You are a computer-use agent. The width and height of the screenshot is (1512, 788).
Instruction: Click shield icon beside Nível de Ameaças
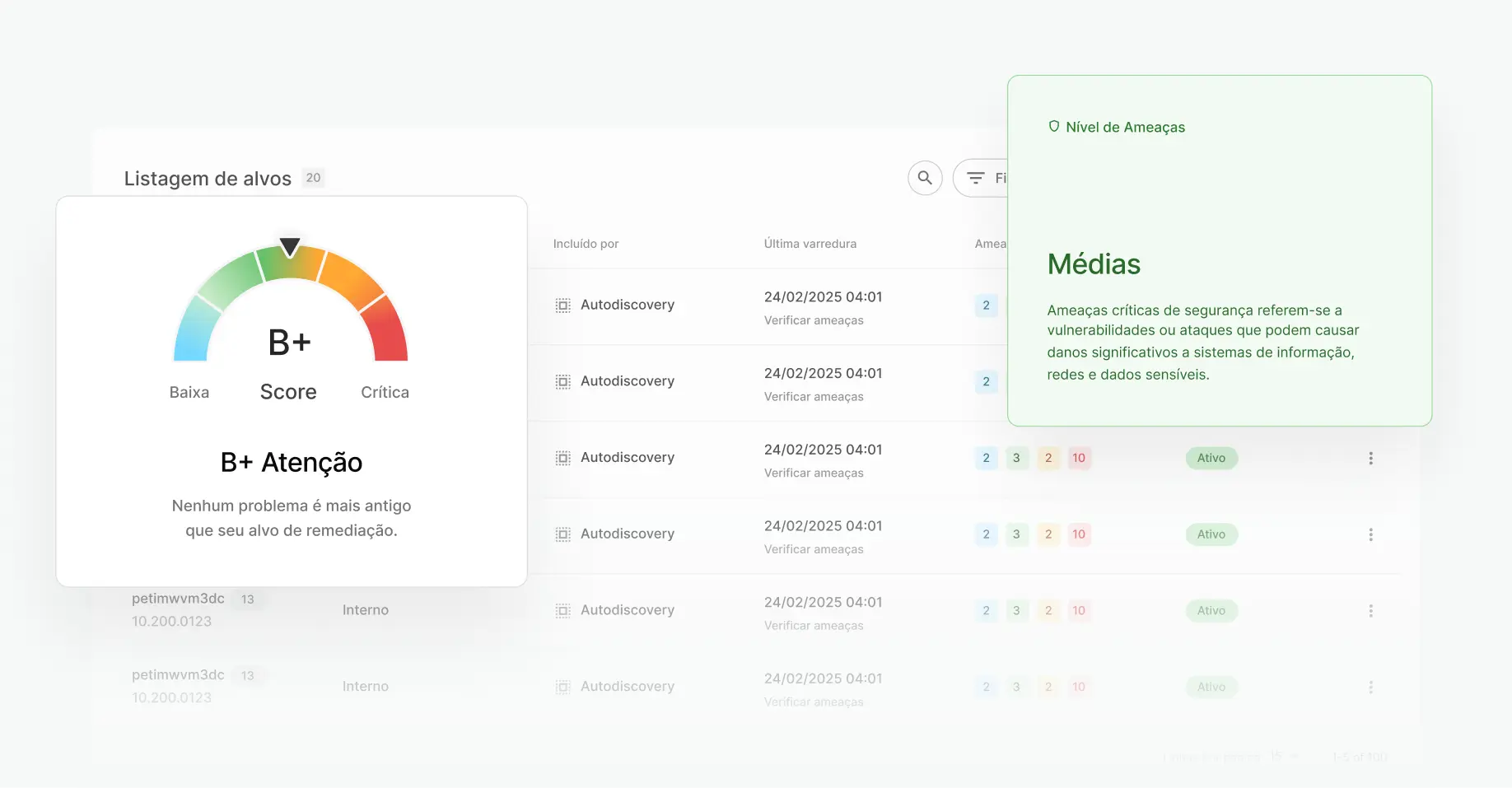[1053, 127]
